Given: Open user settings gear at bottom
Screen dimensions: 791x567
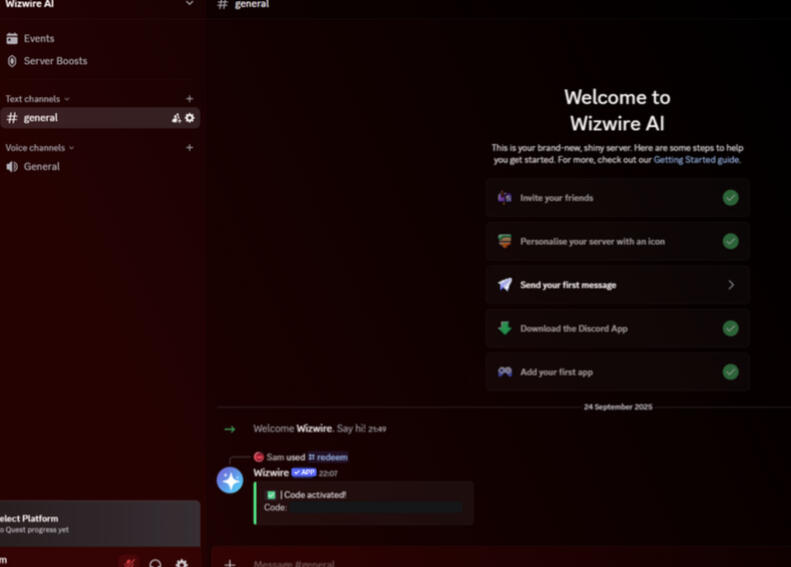Looking at the screenshot, I should [181, 563].
